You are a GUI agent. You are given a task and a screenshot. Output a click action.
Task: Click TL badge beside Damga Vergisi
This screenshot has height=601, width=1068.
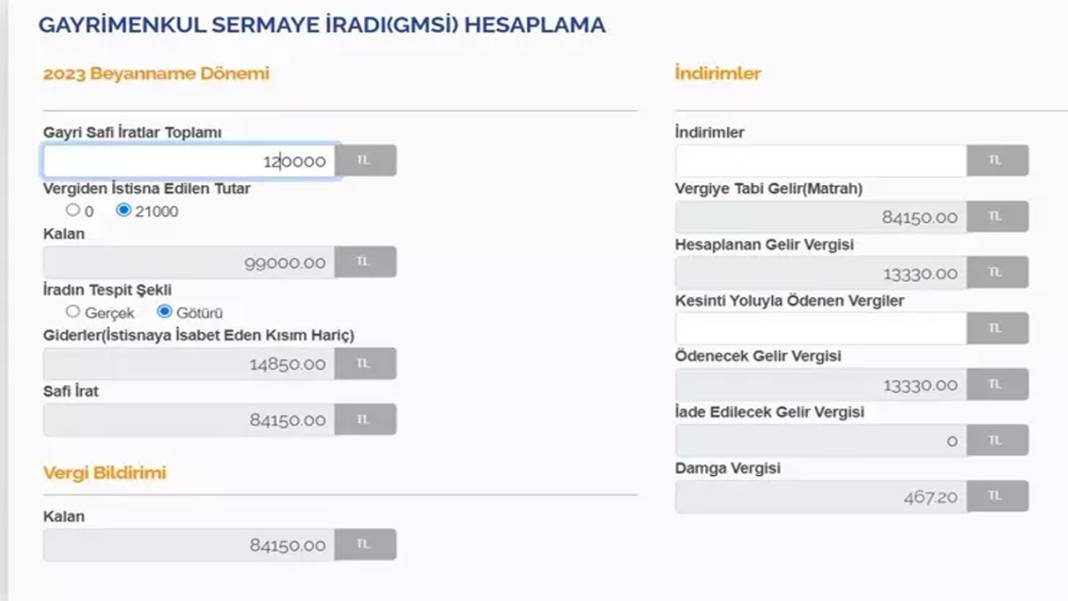(997, 496)
